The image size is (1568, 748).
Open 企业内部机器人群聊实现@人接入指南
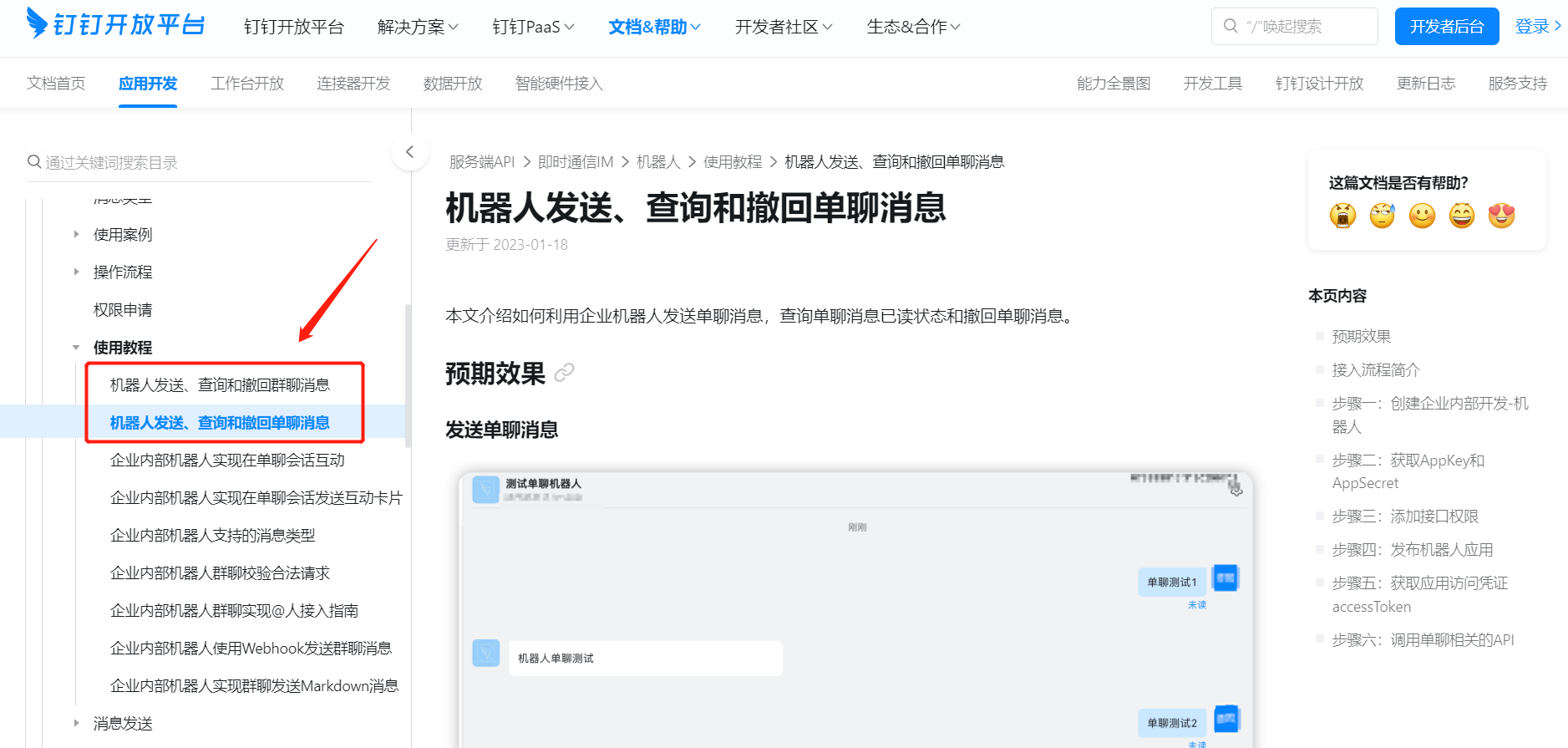click(234, 610)
